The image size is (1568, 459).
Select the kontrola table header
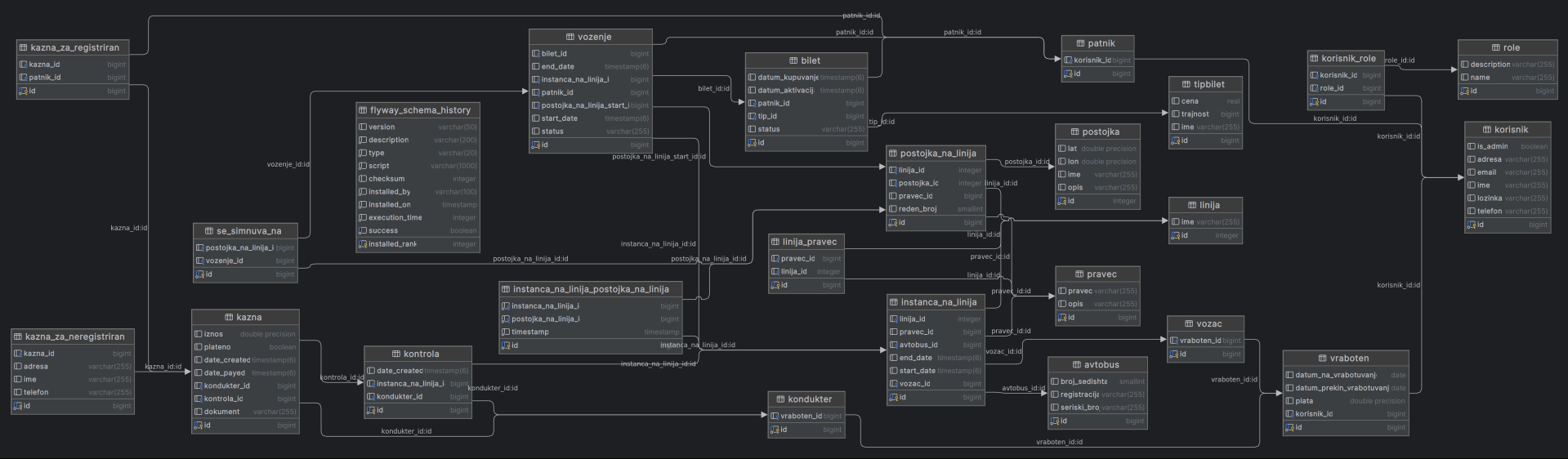click(418, 354)
